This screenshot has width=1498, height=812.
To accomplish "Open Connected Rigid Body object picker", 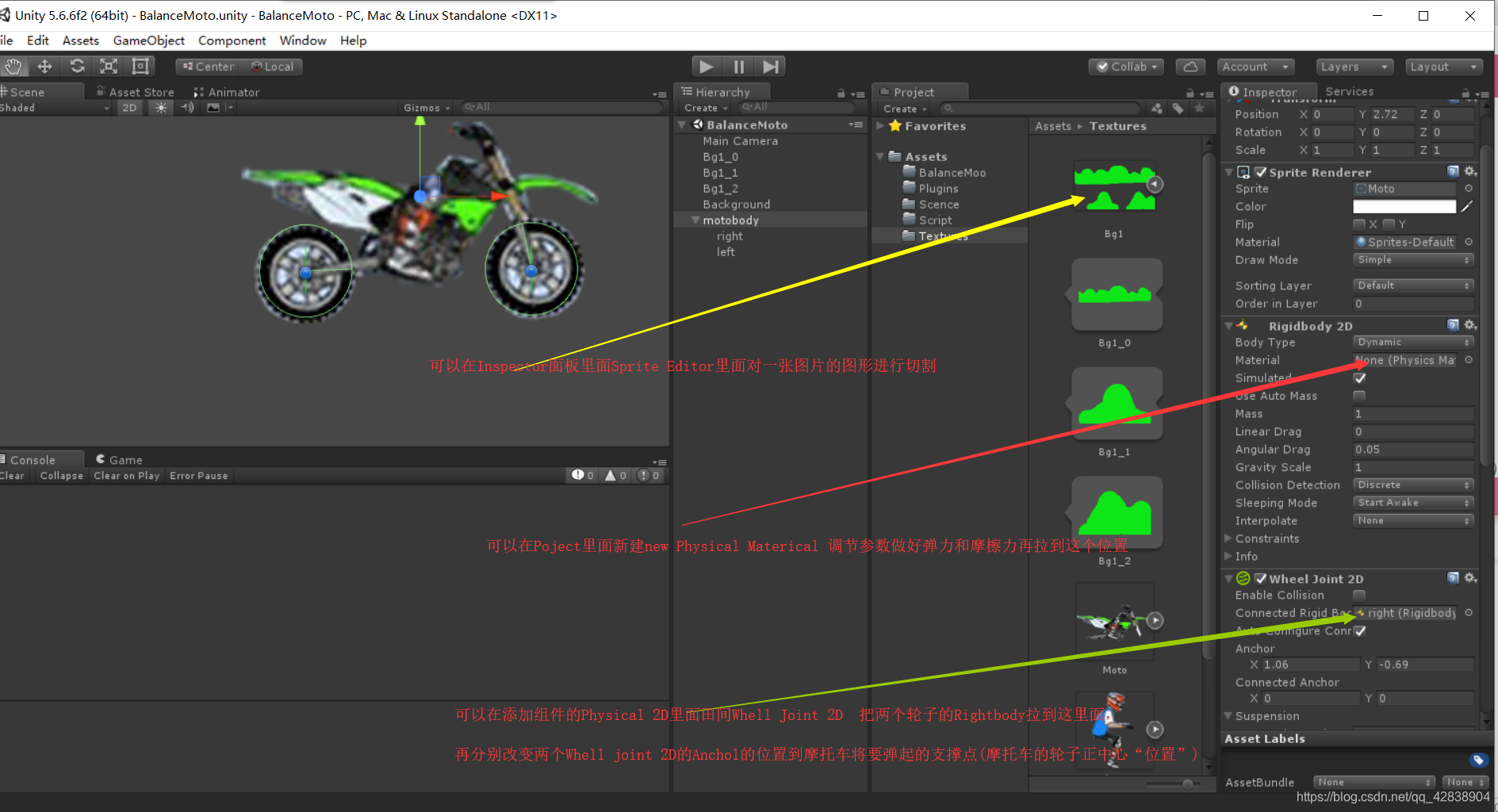I will point(1469,613).
